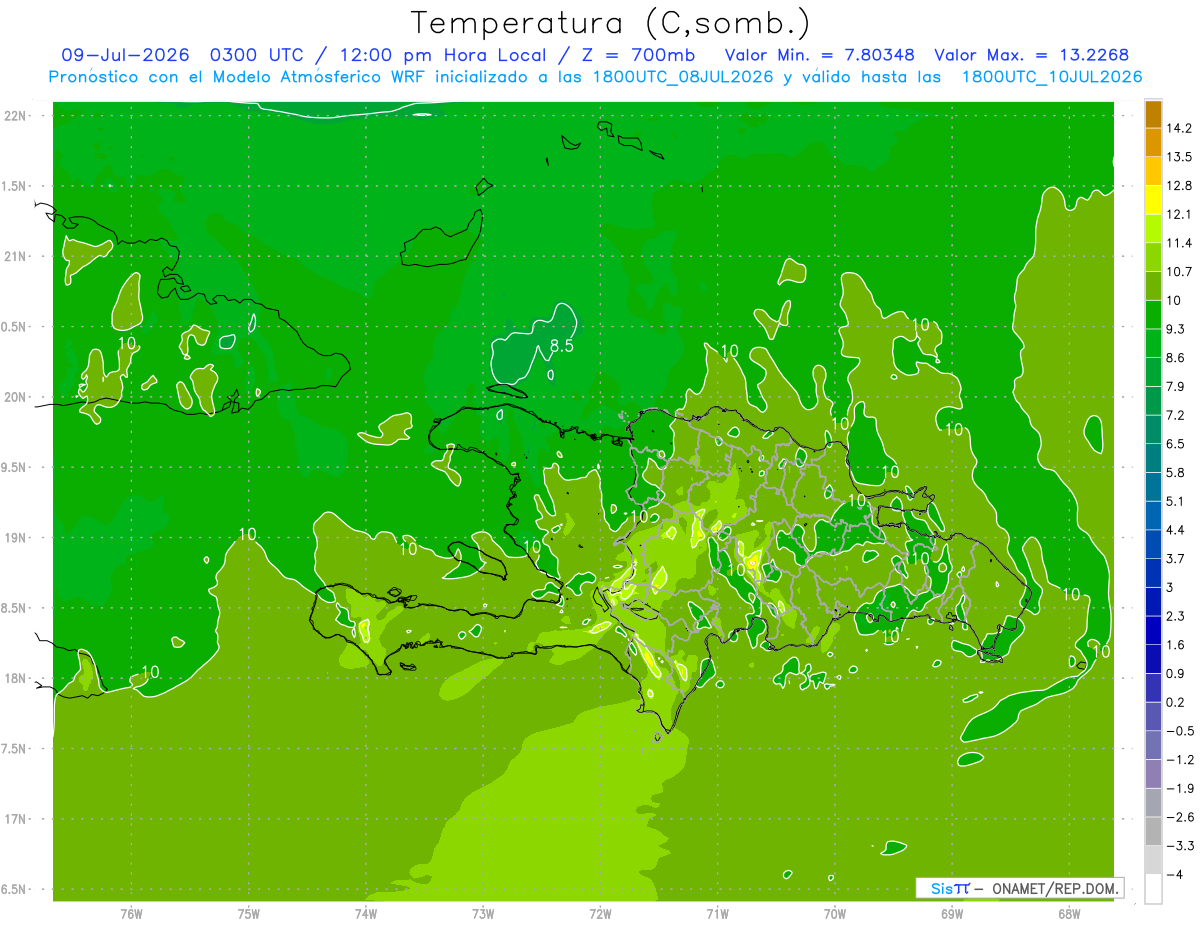1200x927 pixels.
Task: Click the "1.6" colorbar value
Action: pos(1175,645)
